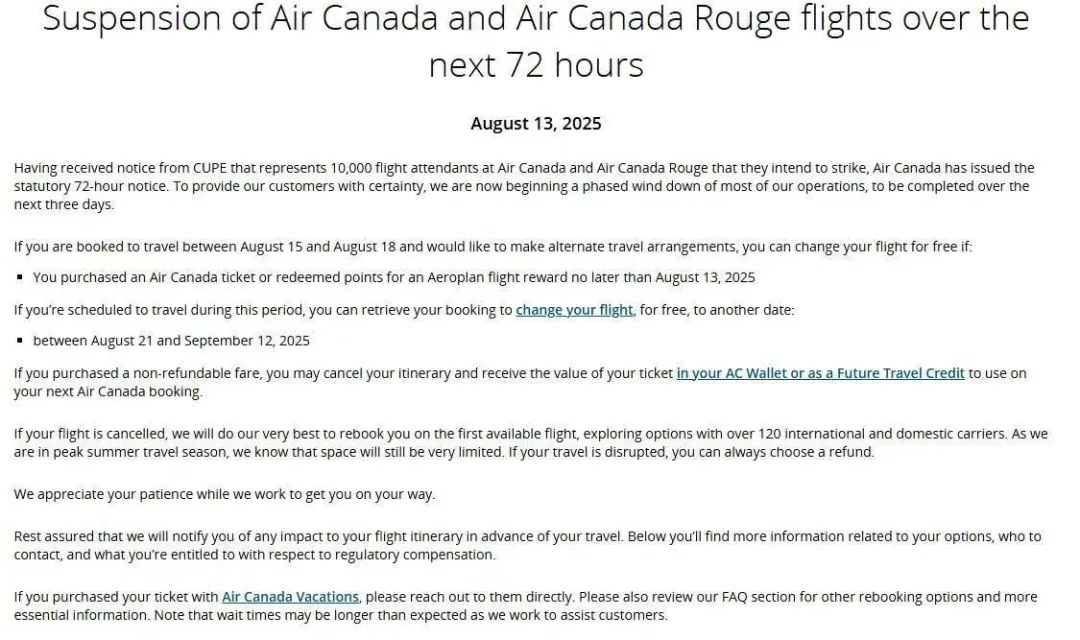1080x640 pixels.
Task: Open the "change your flight" link
Action: pyautogui.click(x=574, y=310)
